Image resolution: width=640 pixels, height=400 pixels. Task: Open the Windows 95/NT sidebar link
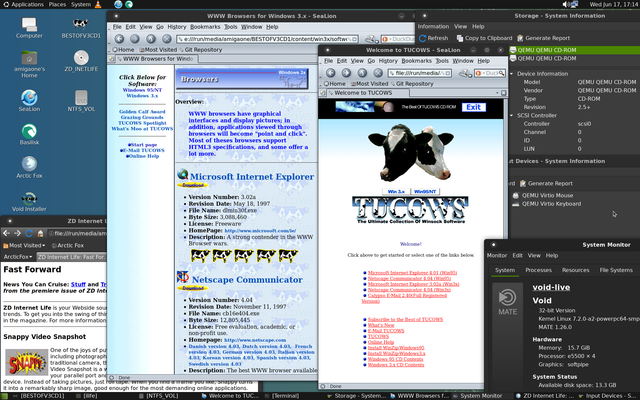tap(142, 90)
